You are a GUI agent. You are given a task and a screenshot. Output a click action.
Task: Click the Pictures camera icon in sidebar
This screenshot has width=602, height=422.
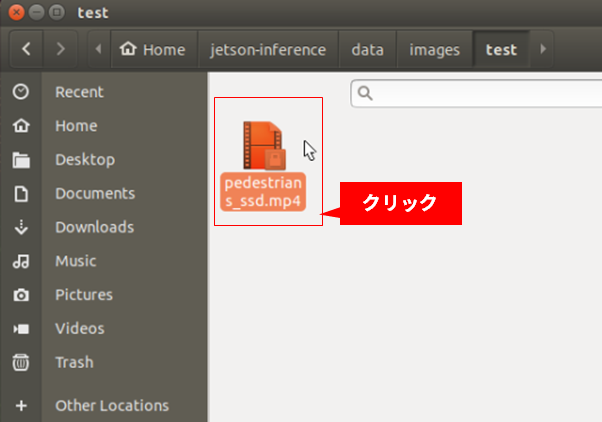coord(21,295)
